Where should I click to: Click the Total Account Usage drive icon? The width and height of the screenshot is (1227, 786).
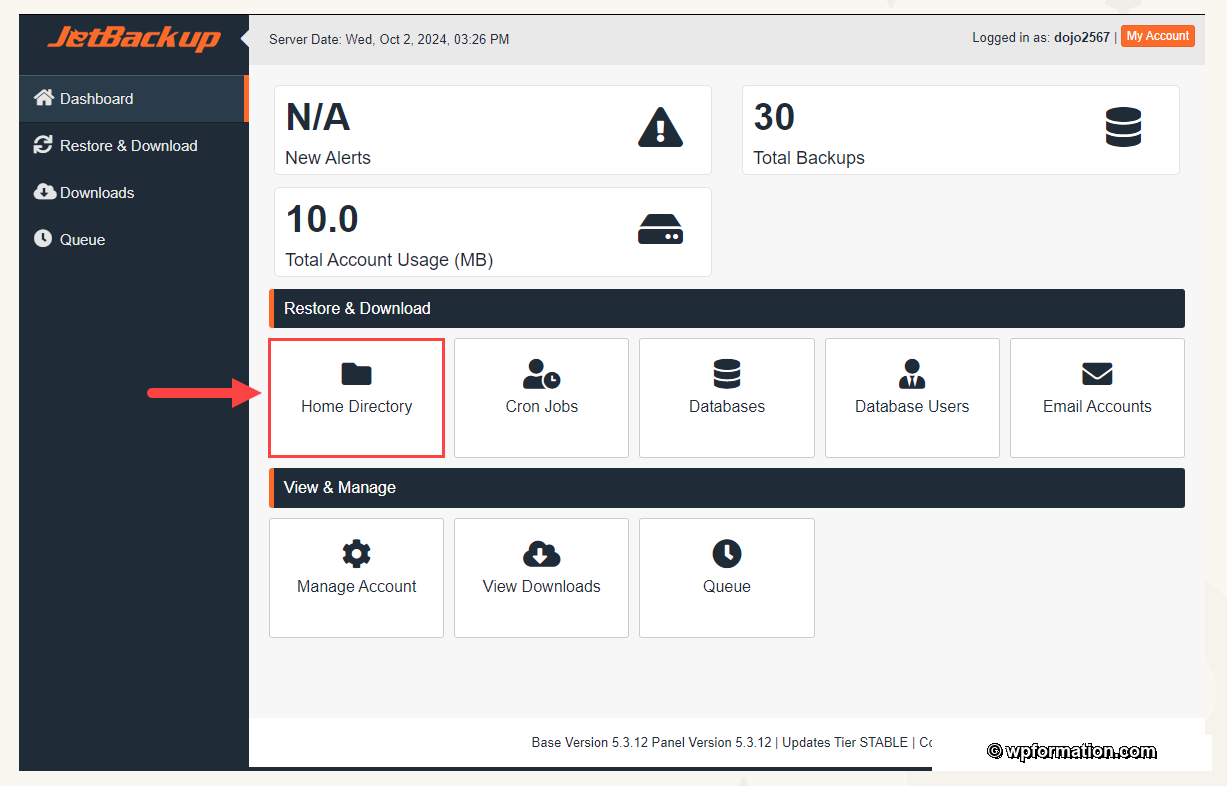(x=660, y=230)
